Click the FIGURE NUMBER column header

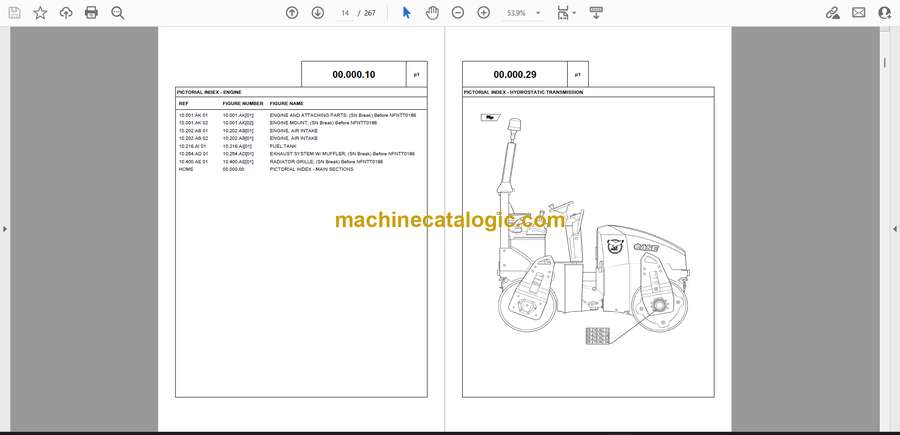click(243, 104)
